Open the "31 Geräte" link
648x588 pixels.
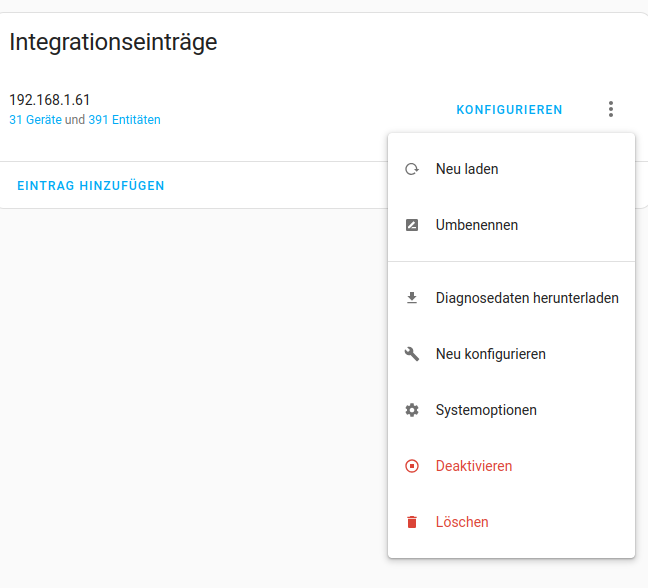36,120
